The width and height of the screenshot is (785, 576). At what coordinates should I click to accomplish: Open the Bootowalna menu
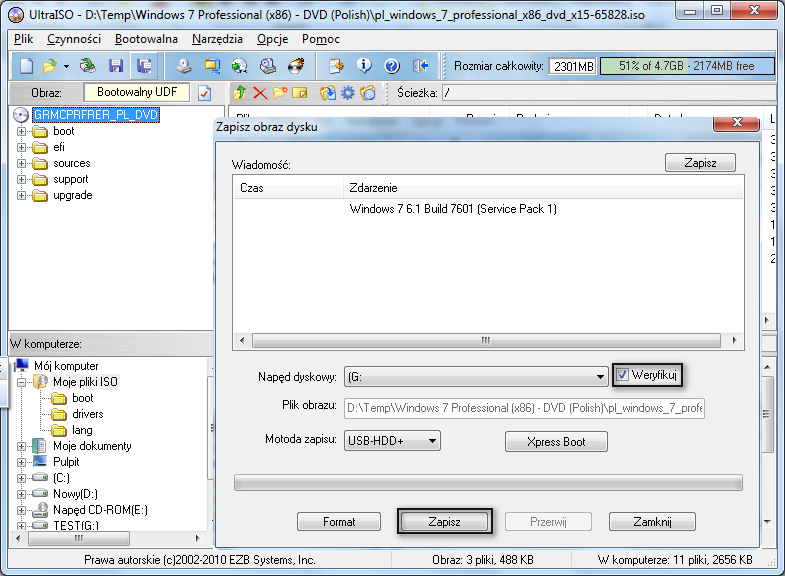[146, 39]
